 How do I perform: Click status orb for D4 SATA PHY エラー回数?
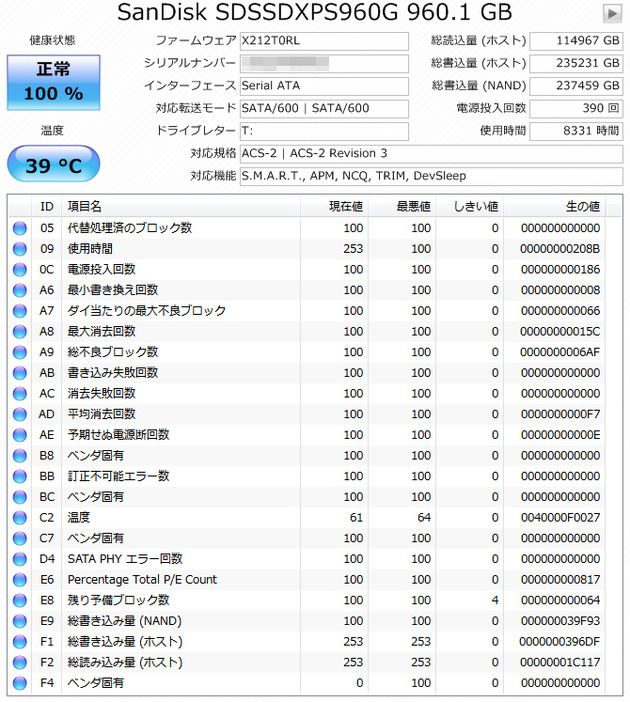tap(20, 559)
